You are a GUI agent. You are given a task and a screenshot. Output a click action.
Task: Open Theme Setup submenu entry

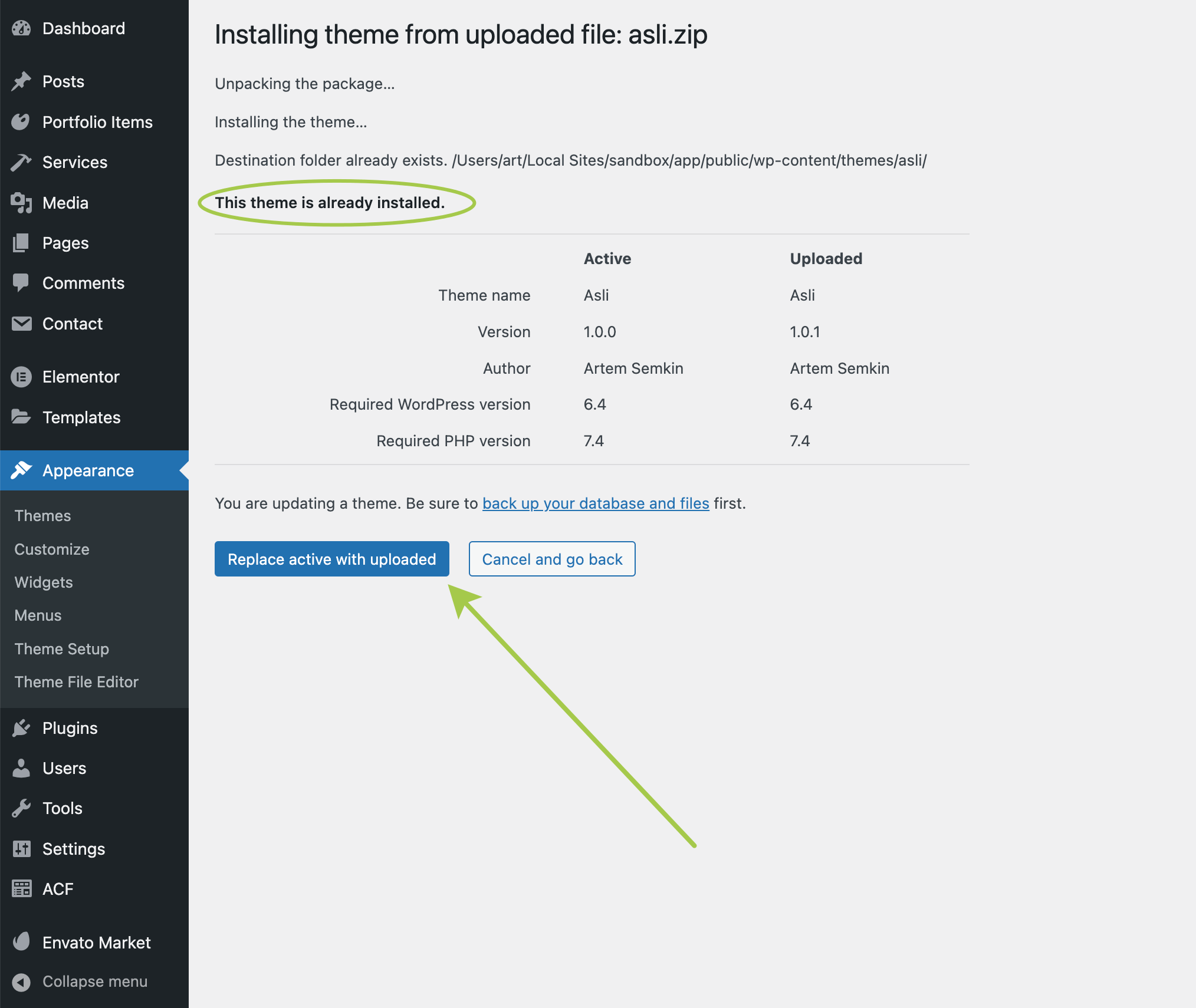tap(62, 649)
